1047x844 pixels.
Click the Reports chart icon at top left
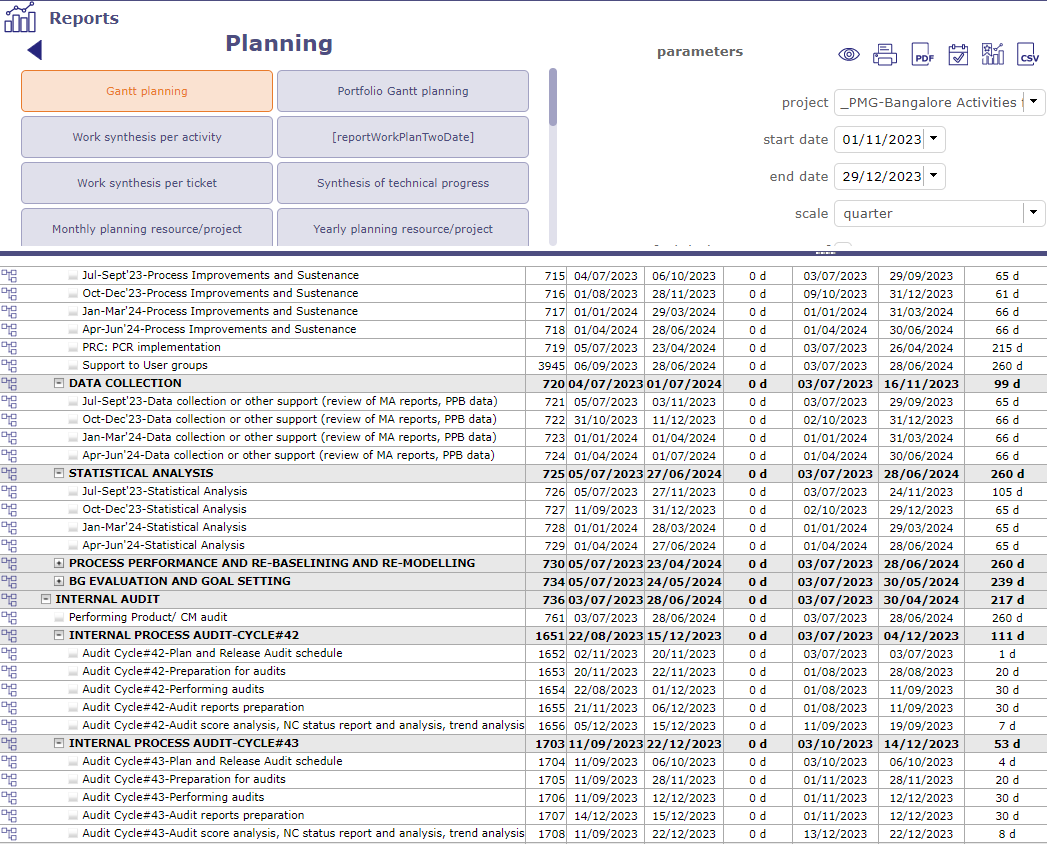[20, 17]
